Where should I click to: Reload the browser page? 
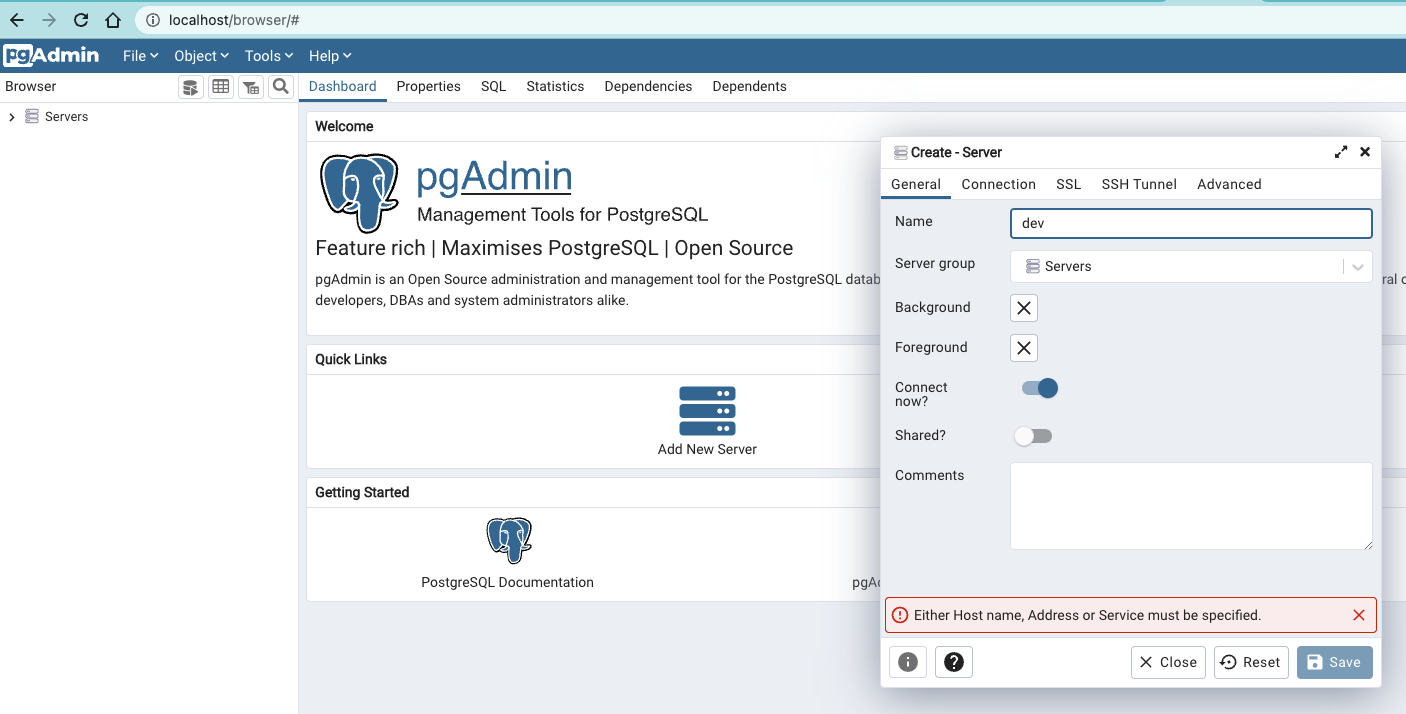point(81,20)
